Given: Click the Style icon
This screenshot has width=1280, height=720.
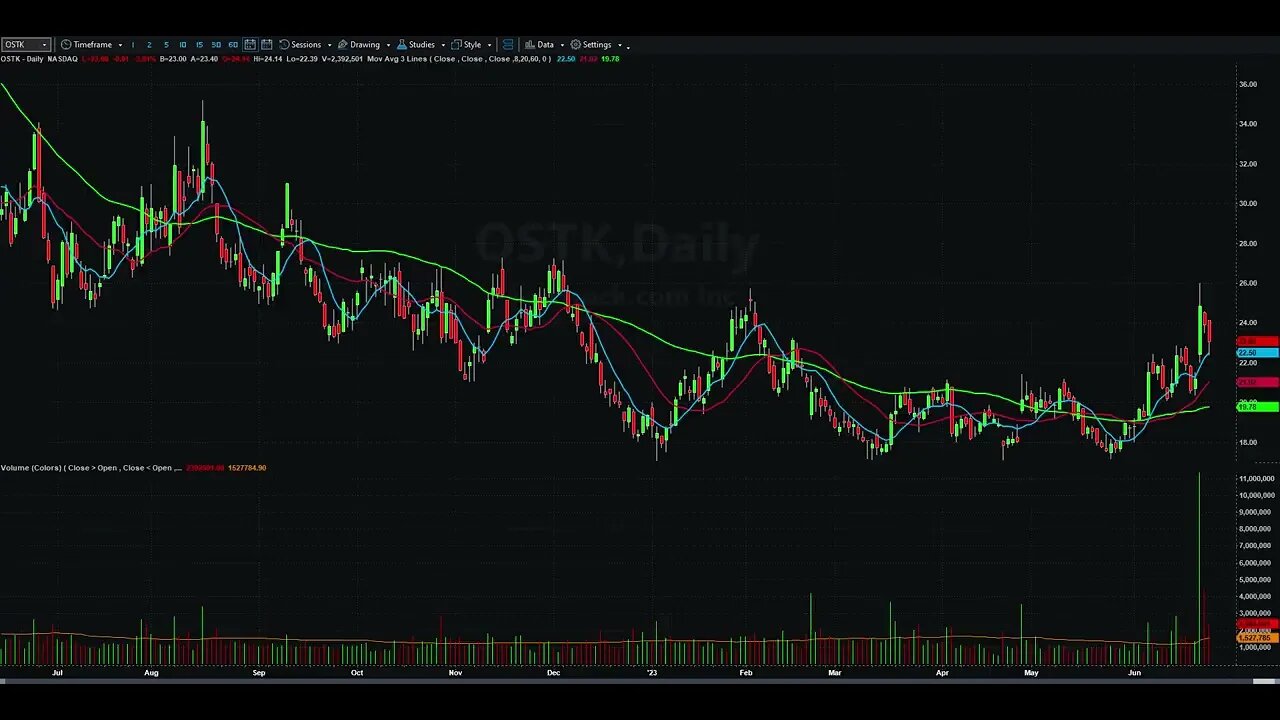Looking at the screenshot, I should pos(456,45).
